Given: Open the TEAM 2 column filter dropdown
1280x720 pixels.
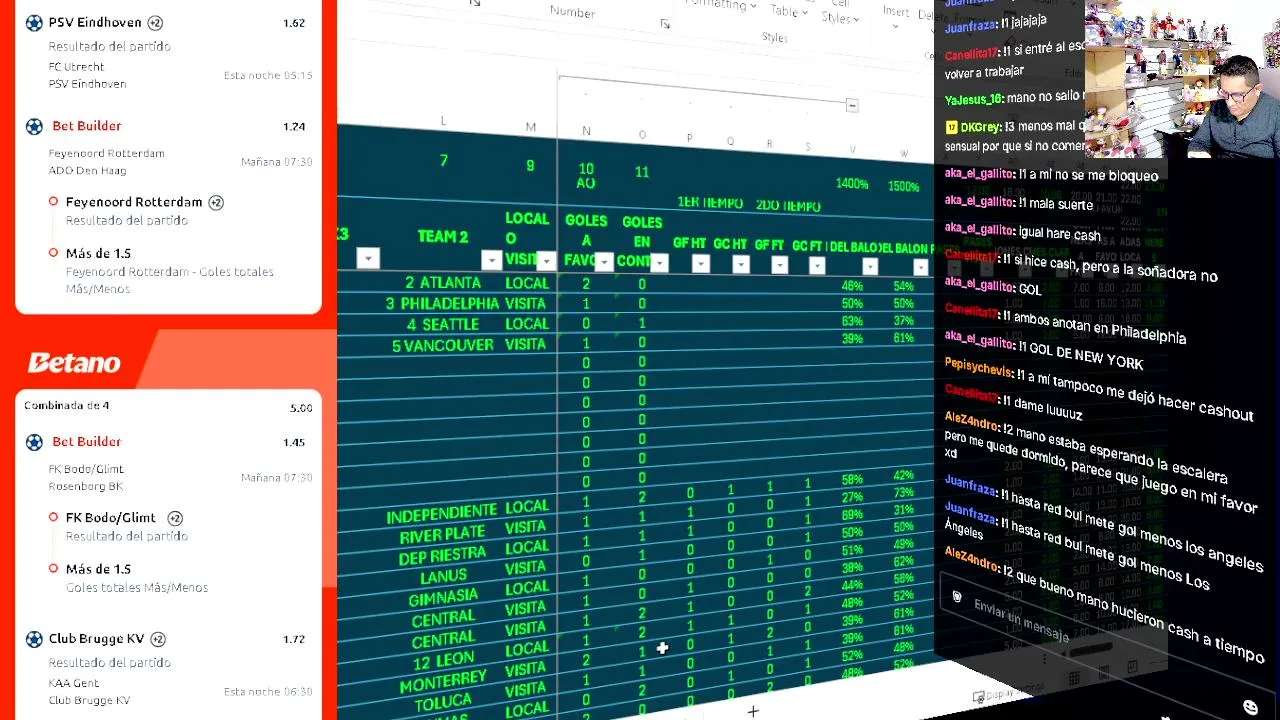Looking at the screenshot, I should (x=491, y=261).
